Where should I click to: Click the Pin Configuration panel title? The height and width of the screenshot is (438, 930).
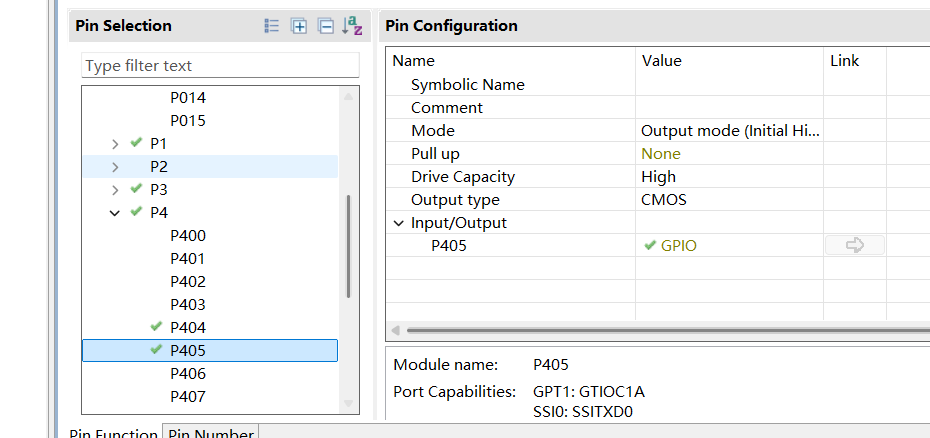(451, 26)
